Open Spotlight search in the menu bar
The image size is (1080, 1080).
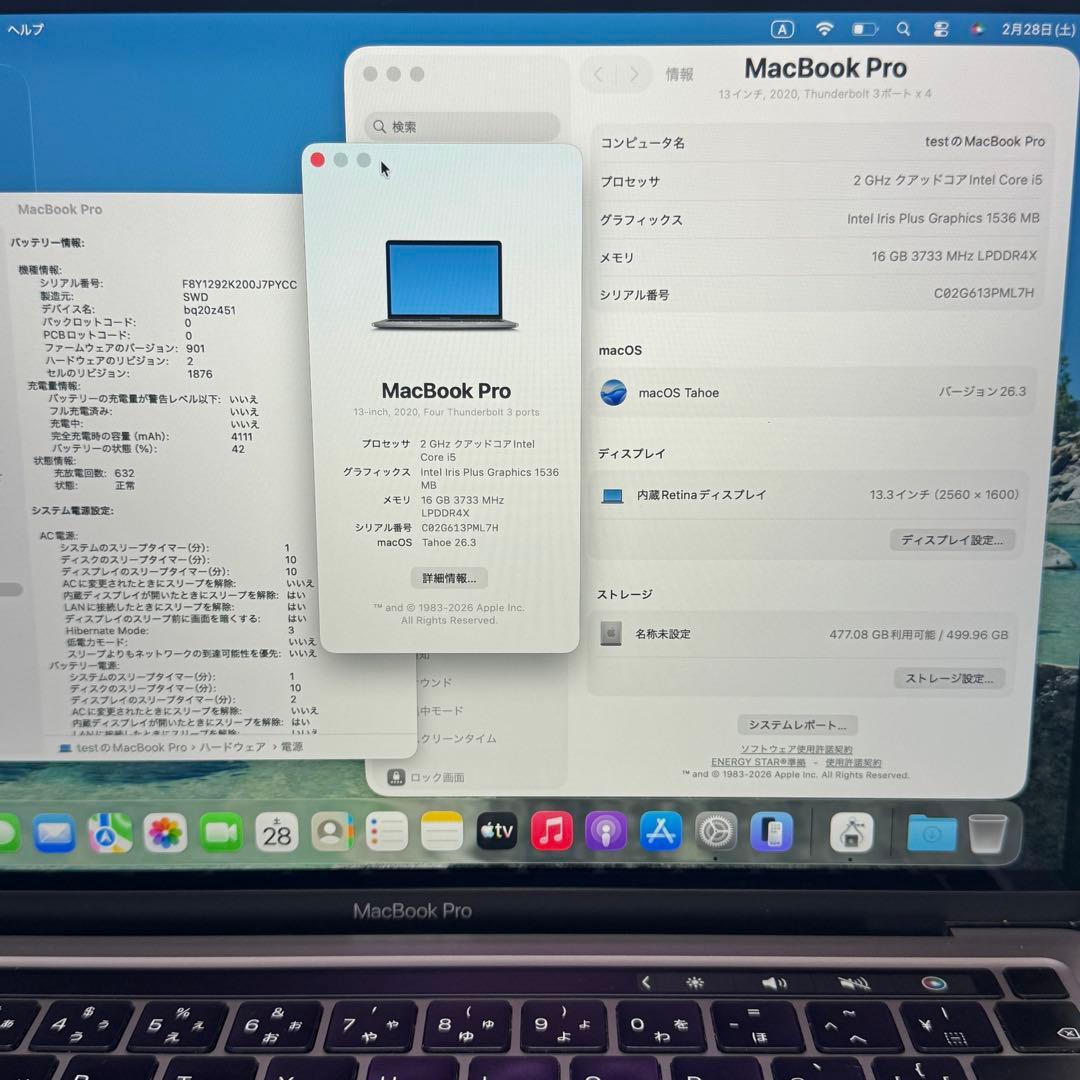pyautogui.click(x=903, y=29)
